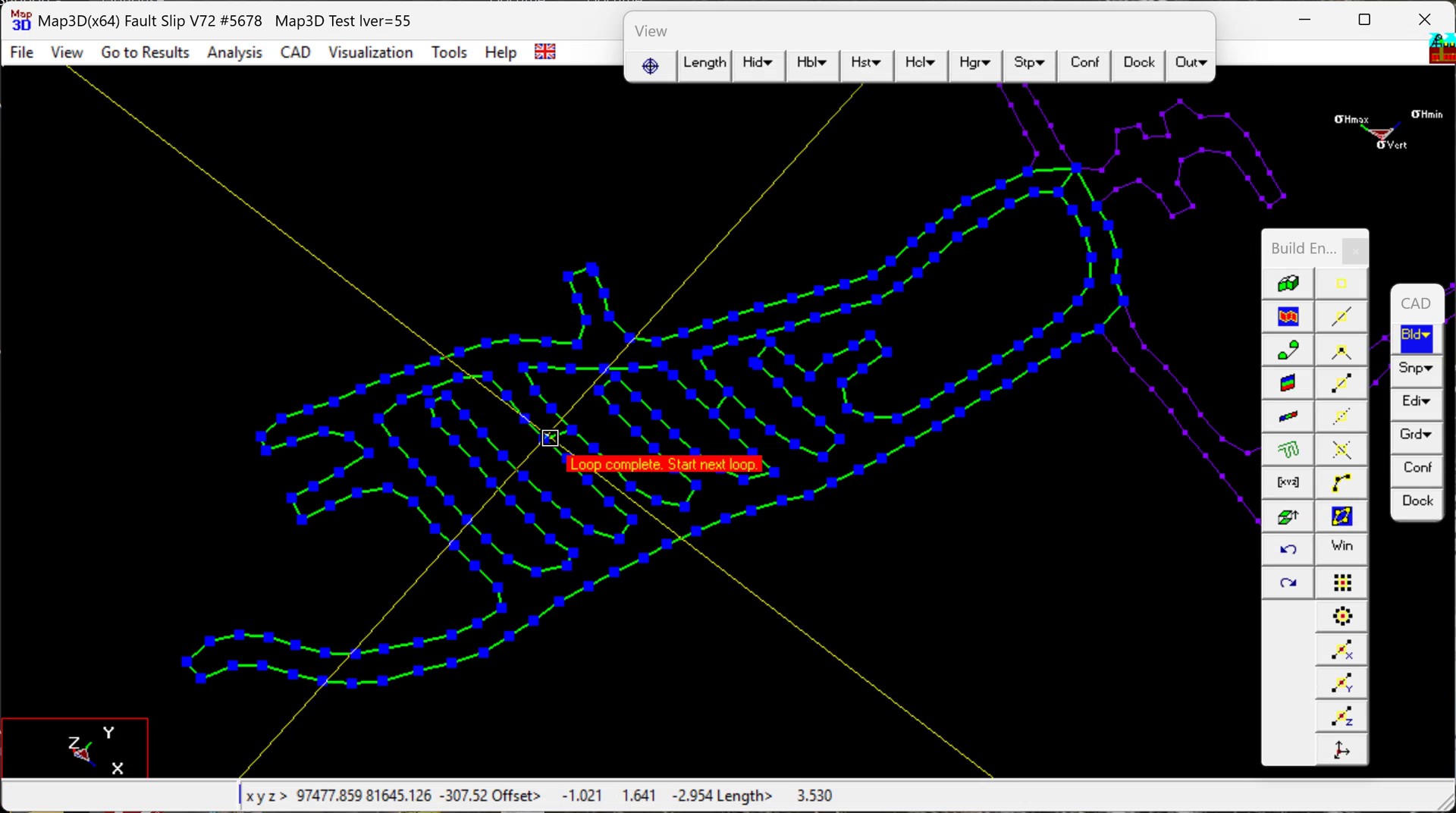Click the Dock button in CAD panel

coord(1417,501)
